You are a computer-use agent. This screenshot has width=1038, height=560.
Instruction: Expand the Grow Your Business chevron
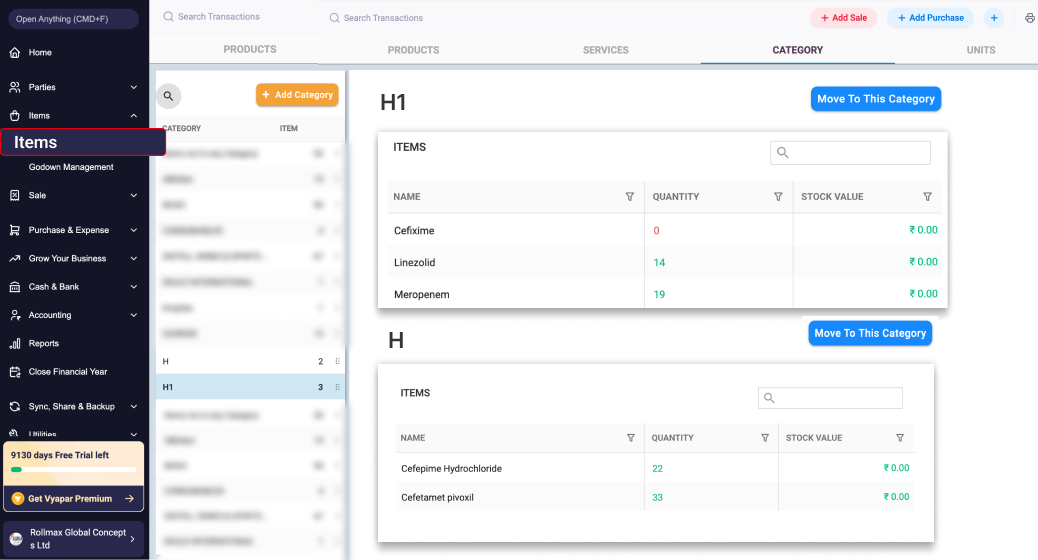[134, 259]
